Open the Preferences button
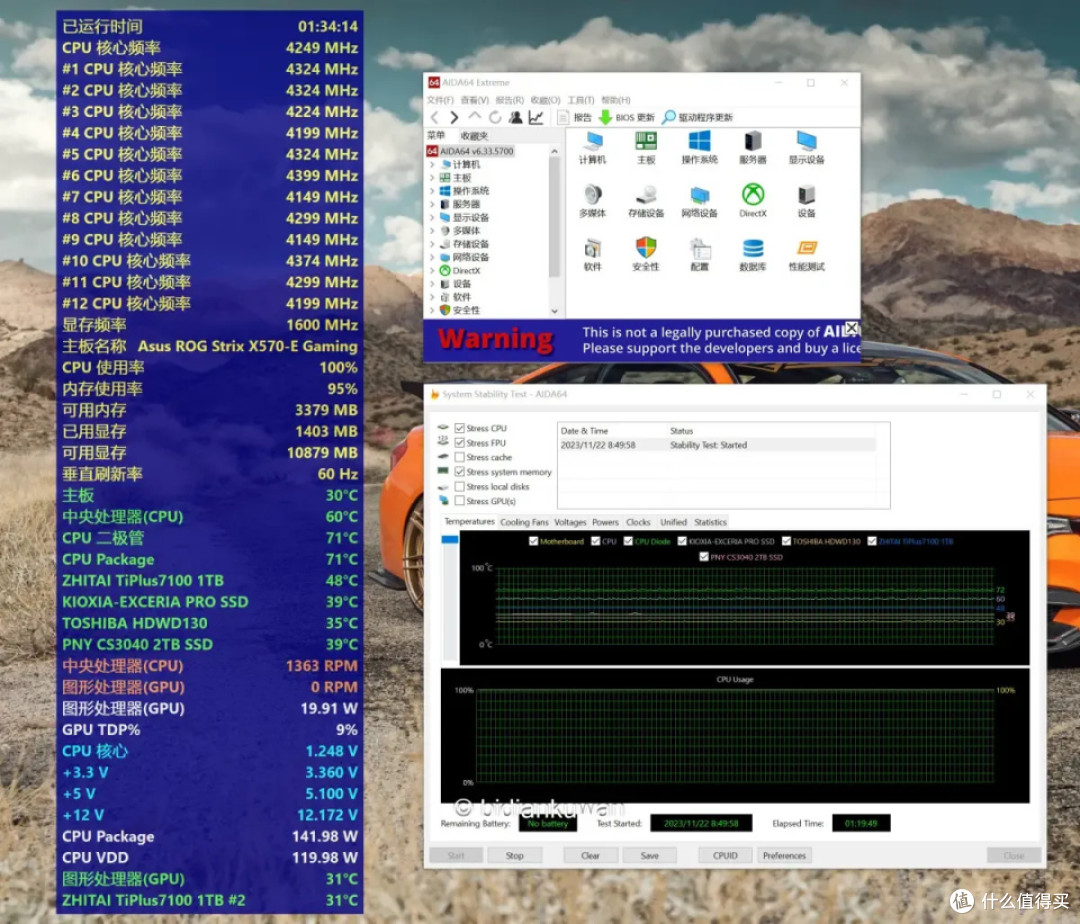This screenshot has width=1080, height=924. coord(784,855)
